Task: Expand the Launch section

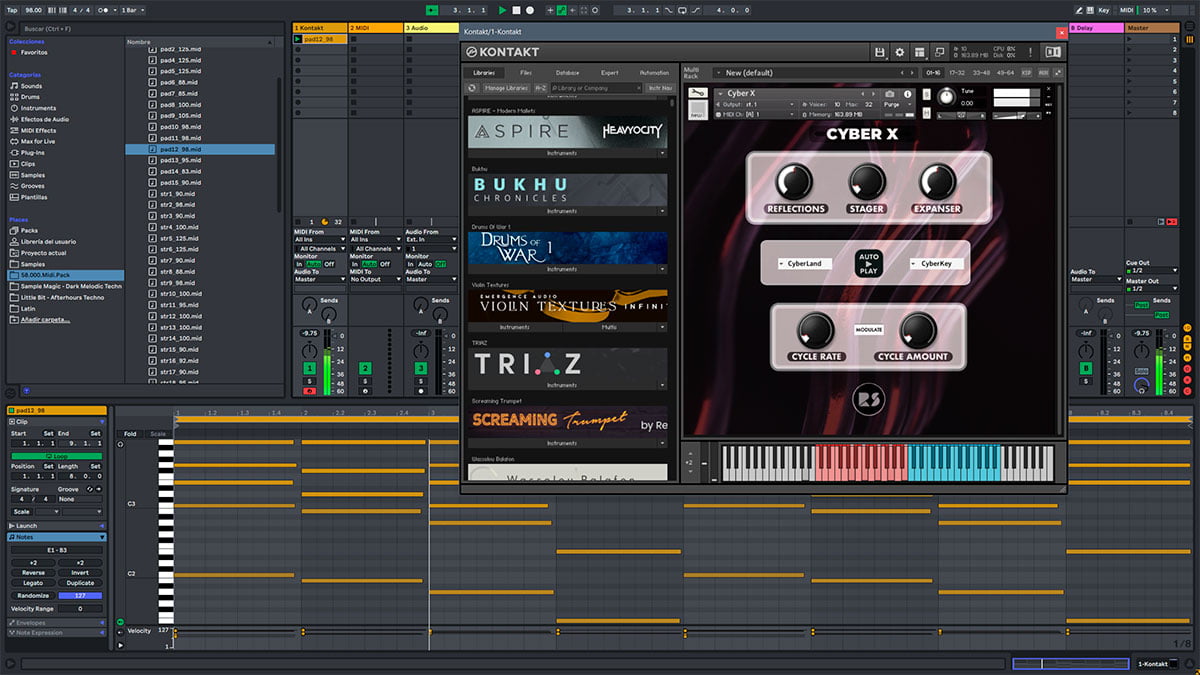Action: pos(56,525)
